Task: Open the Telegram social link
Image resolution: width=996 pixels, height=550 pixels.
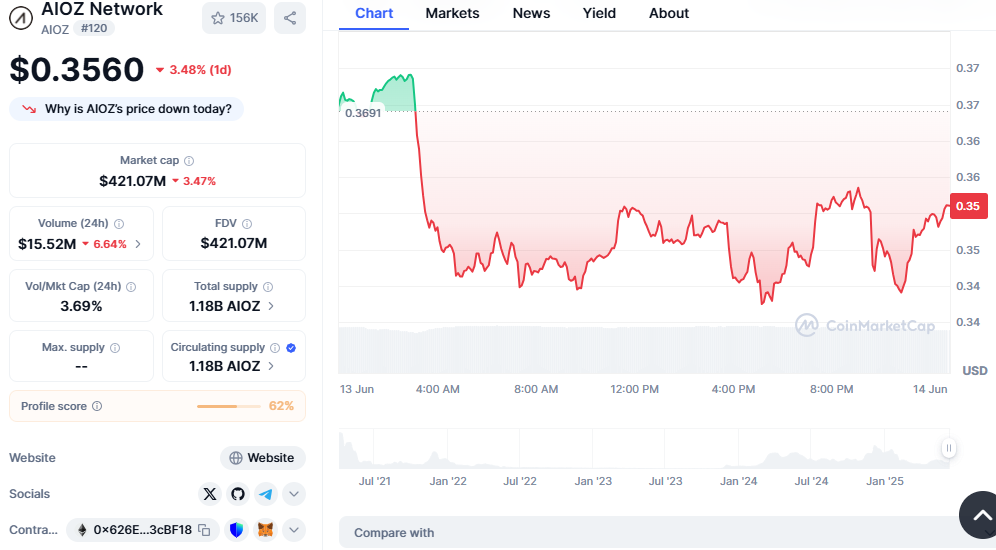Action: pos(265,493)
